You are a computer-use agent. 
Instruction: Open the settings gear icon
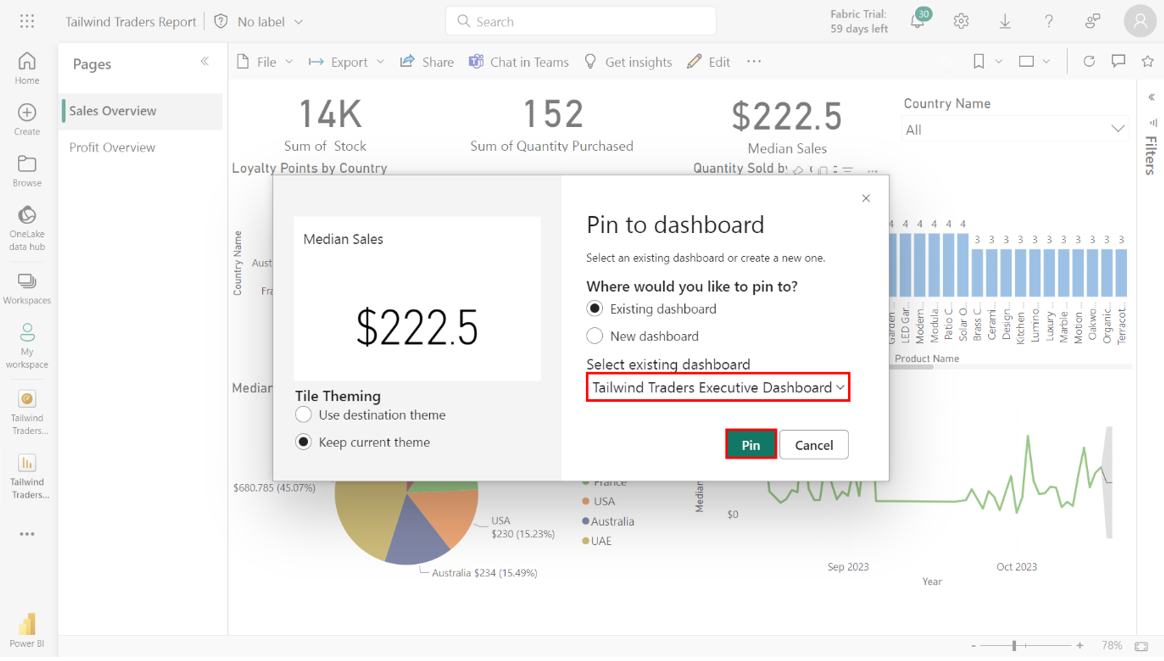click(x=961, y=21)
